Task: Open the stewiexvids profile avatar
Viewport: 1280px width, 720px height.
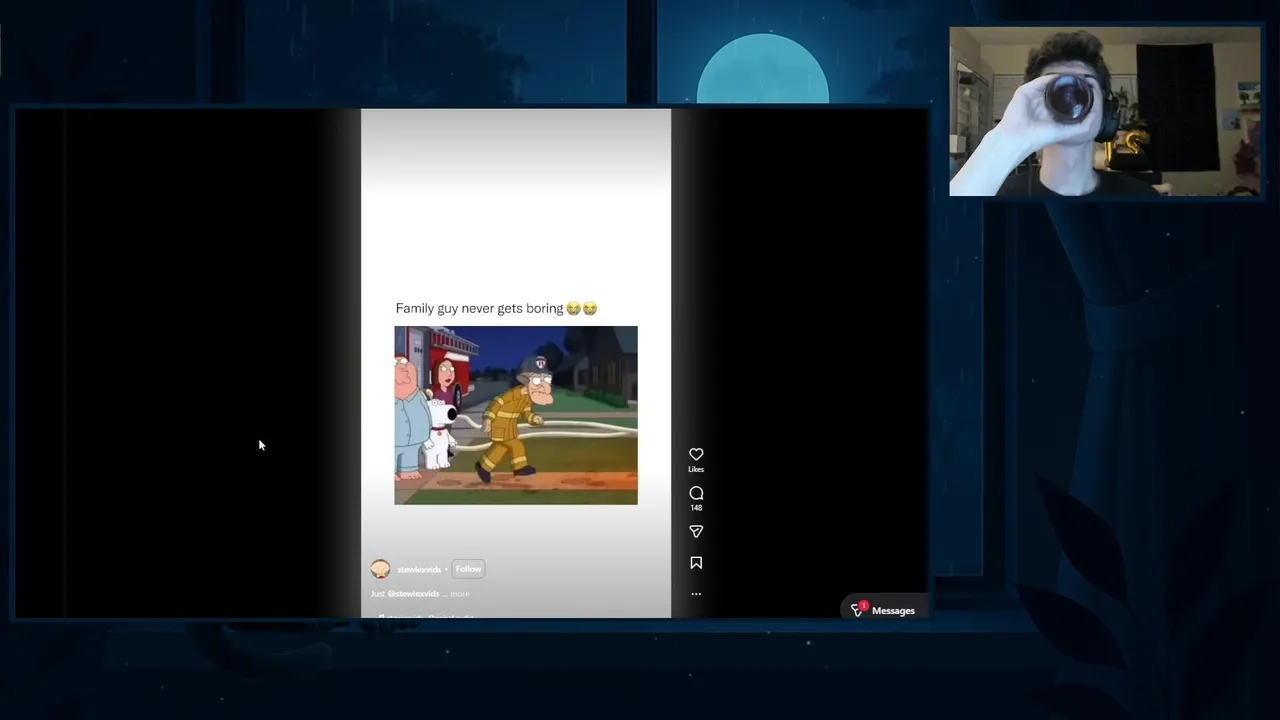Action: tap(380, 569)
